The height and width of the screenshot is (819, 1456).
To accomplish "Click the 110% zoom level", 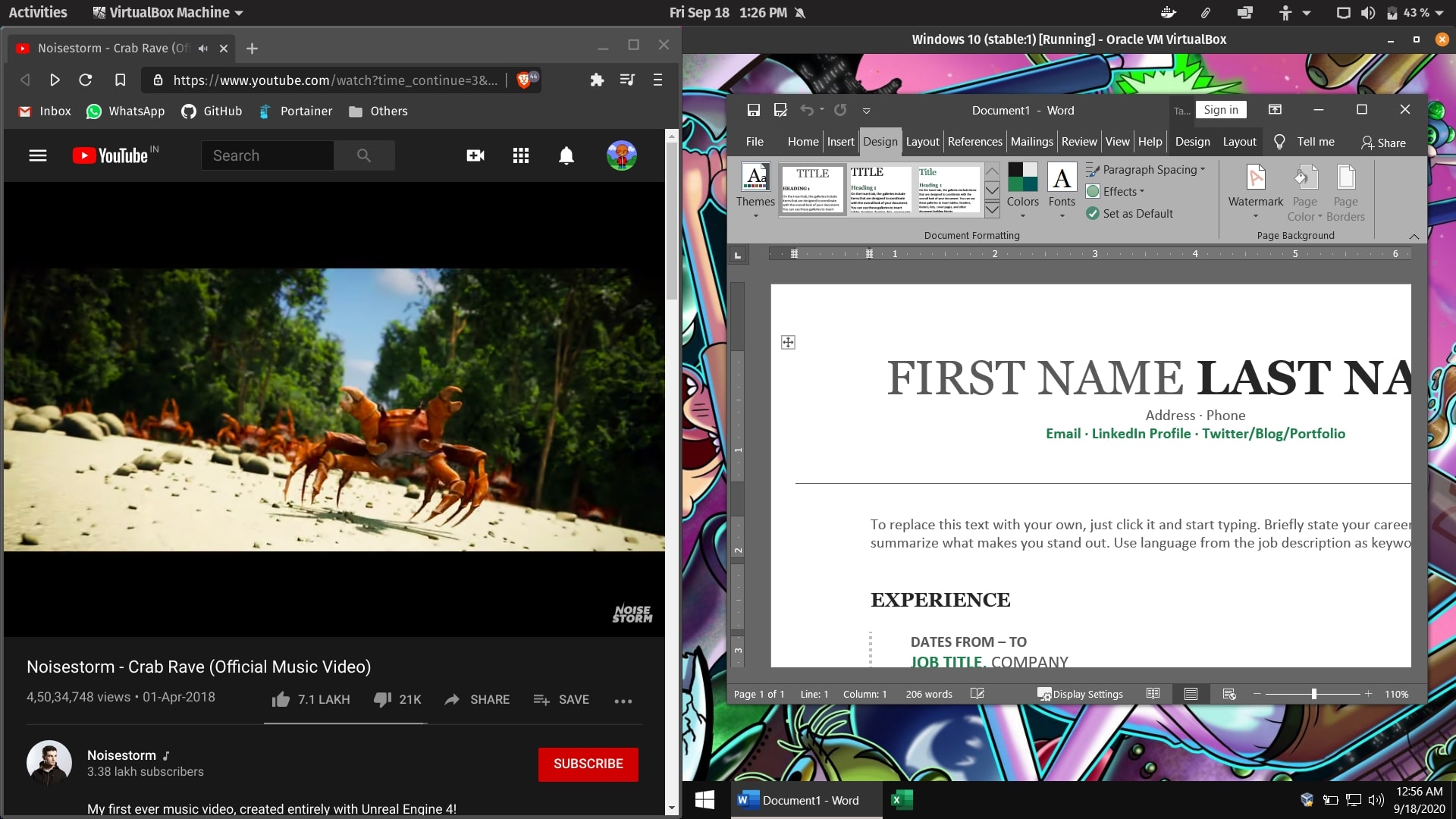I will [x=1396, y=694].
